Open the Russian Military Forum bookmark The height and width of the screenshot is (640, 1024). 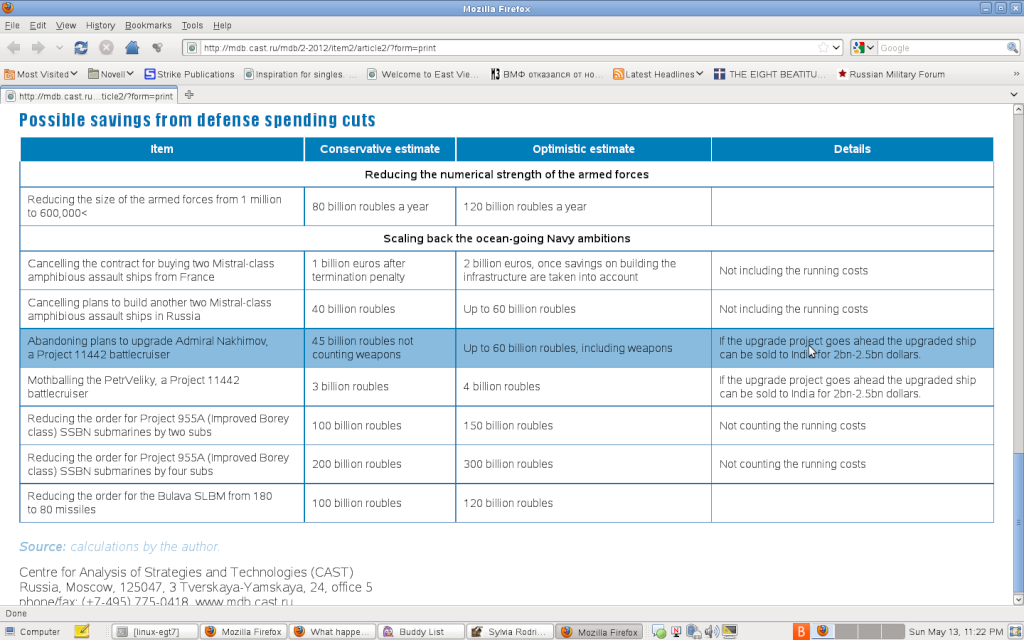click(x=891, y=74)
